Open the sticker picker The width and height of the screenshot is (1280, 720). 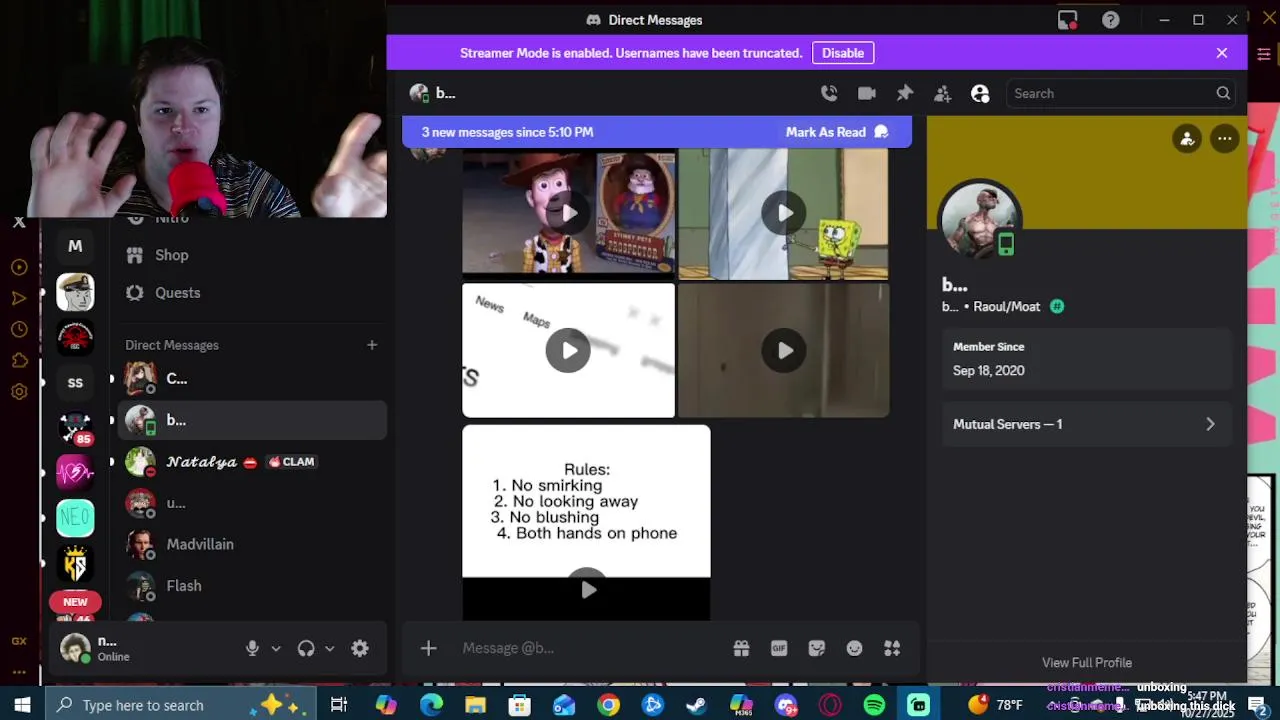pyautogui.click(x=817, y=648)
